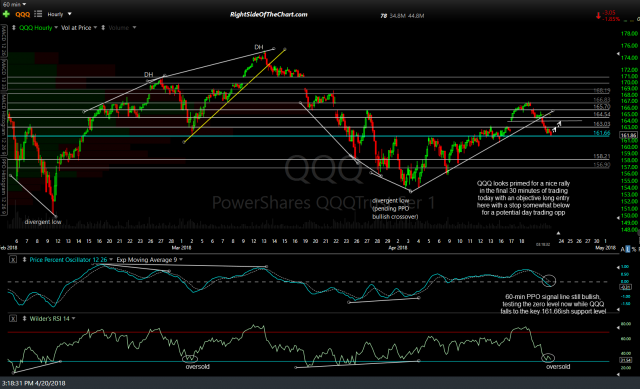Click the RSI current value tag
This screenshot has width=640, height=389.
626,360
